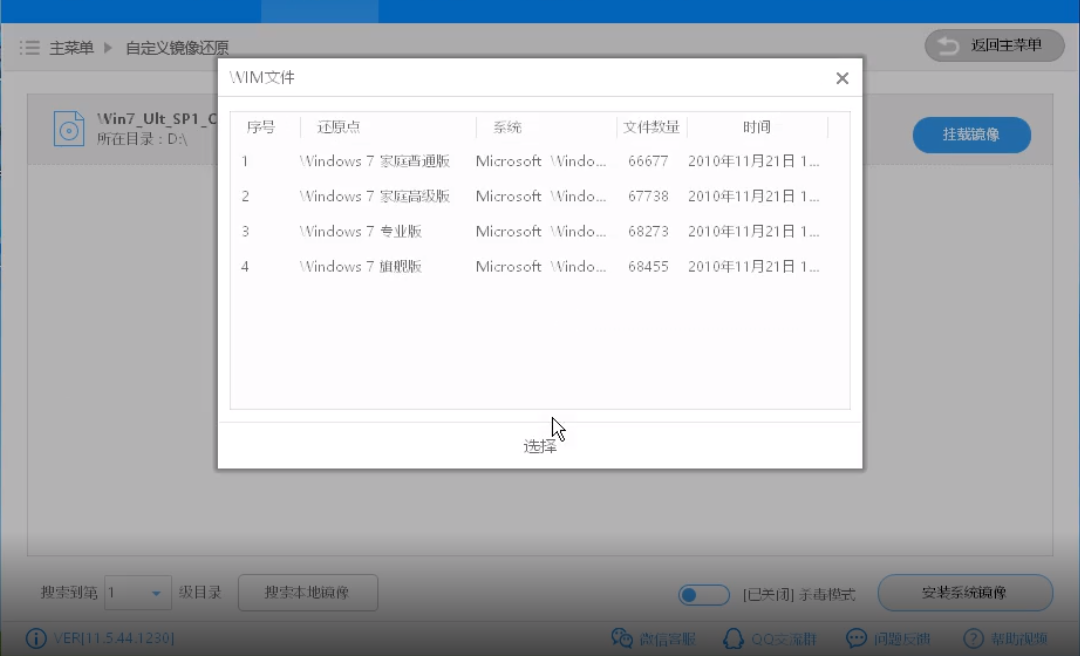Open the QQ交流群 group icon
The width and height of the screenshot is (1080, 656).
tap(734, 637)
